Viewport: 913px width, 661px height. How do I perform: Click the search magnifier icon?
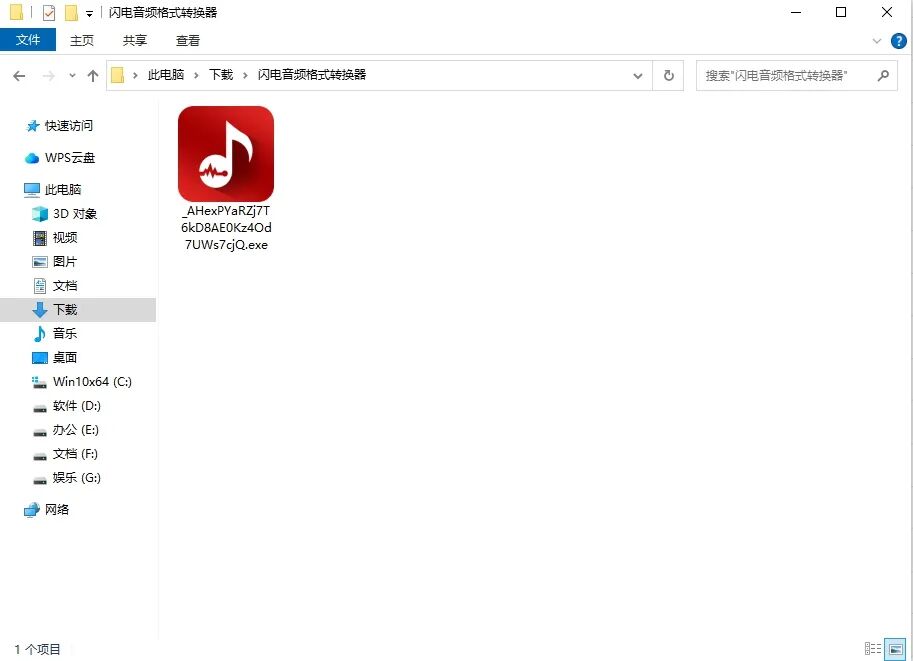click(x=883, y=76)
